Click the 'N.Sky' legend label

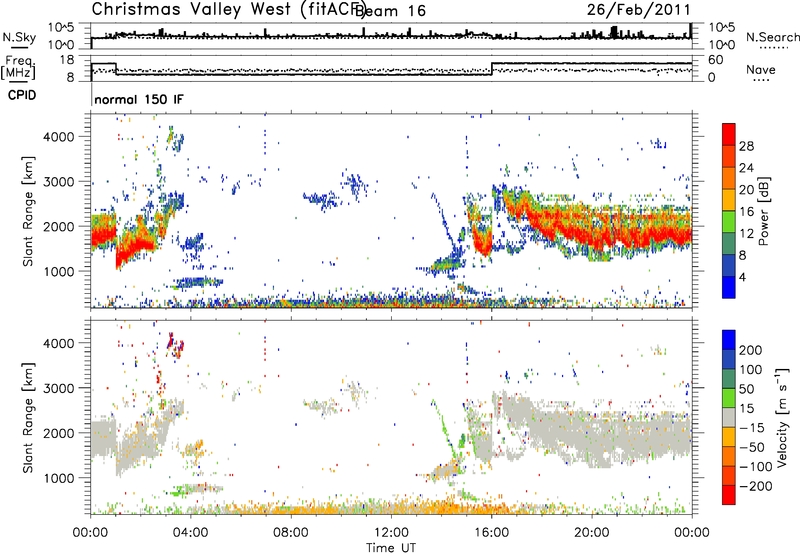(x=19, y=37)
